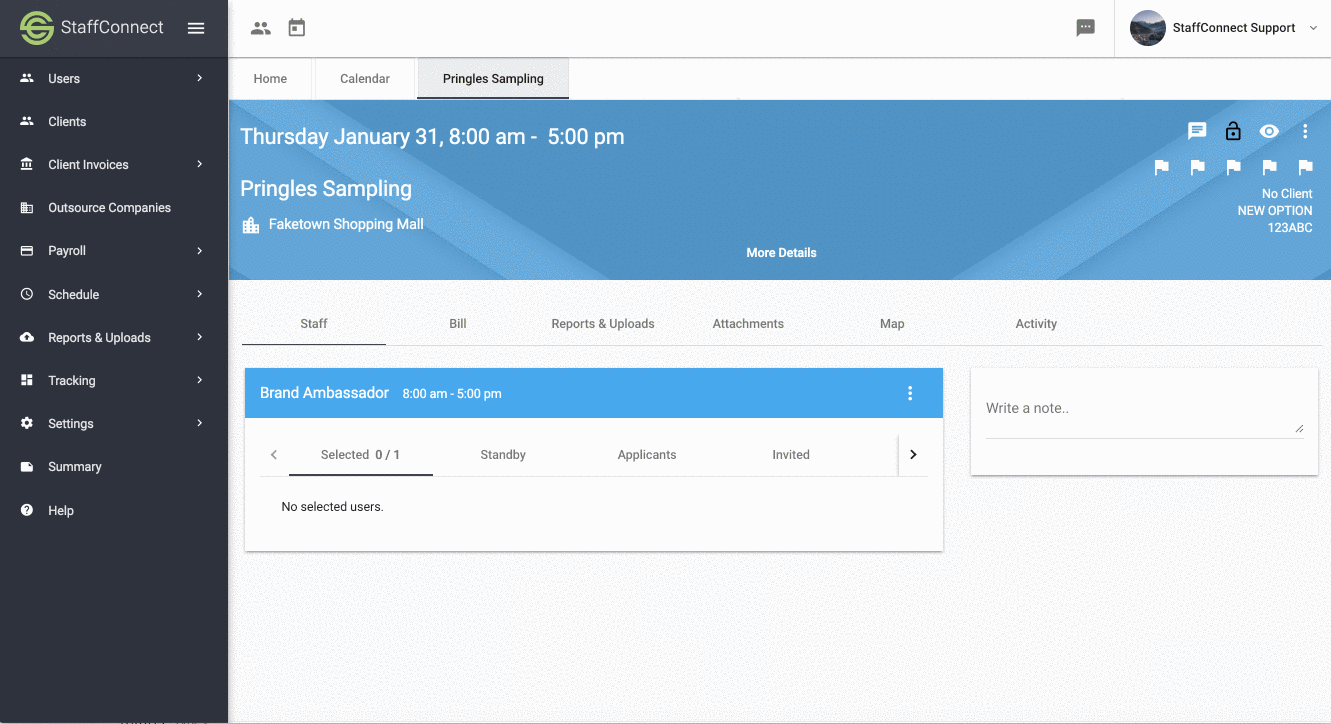Select the Invited tab
The image size is (1331, 724).
coord(791,455)
